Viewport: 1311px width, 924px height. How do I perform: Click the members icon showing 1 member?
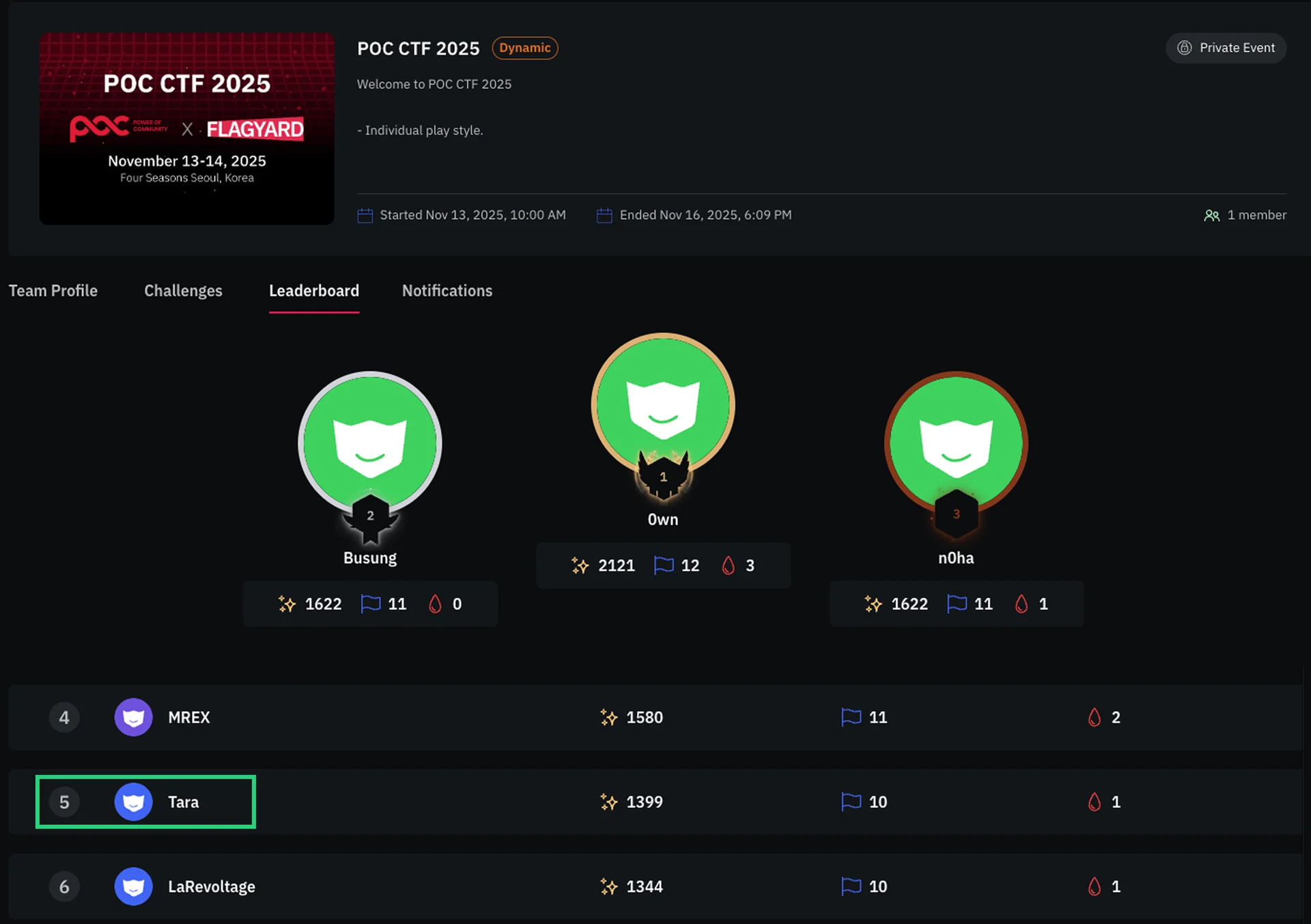coord(1212,215)
